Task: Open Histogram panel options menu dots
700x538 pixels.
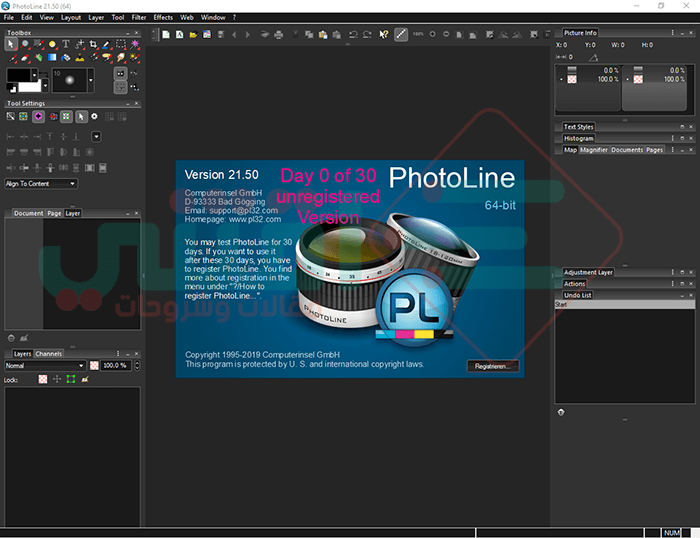Action: pos(672,138)
